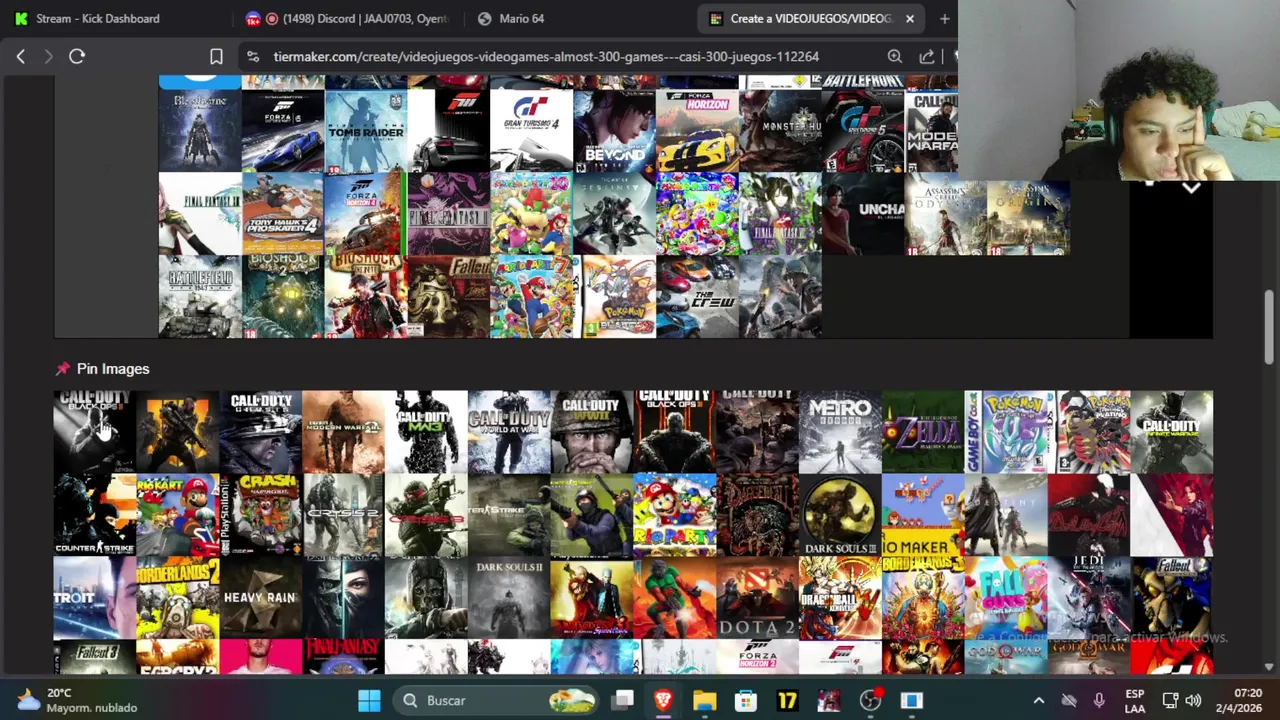
Task: Pick the Dark Souls II image
Action: [509, 598]
